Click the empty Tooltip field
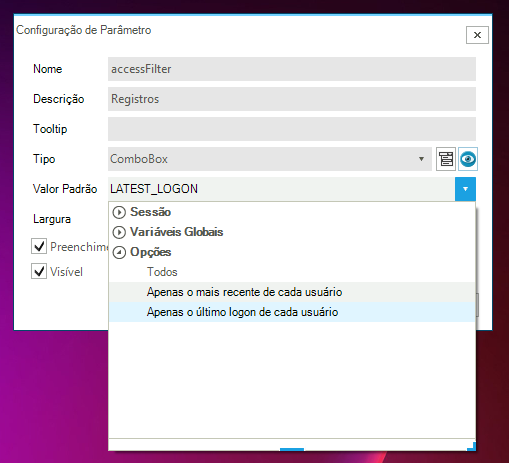509x463 pixels. (292, 129)
